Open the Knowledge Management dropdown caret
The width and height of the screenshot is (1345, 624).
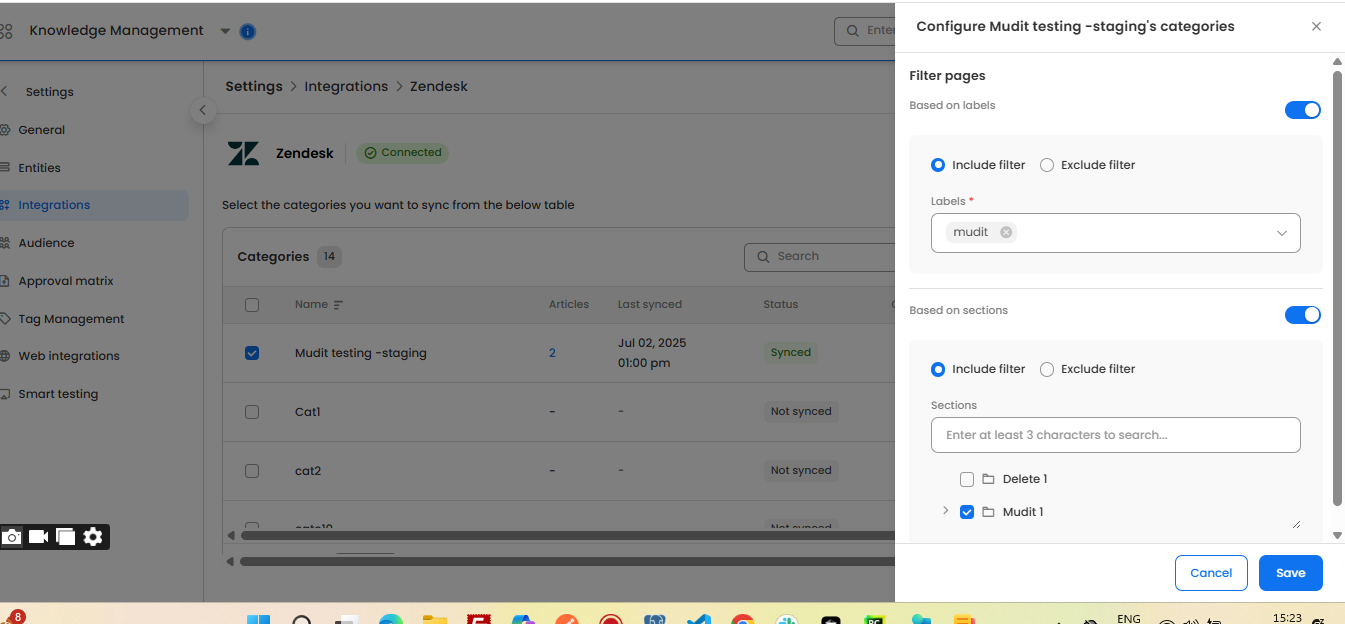click(224, 31)
